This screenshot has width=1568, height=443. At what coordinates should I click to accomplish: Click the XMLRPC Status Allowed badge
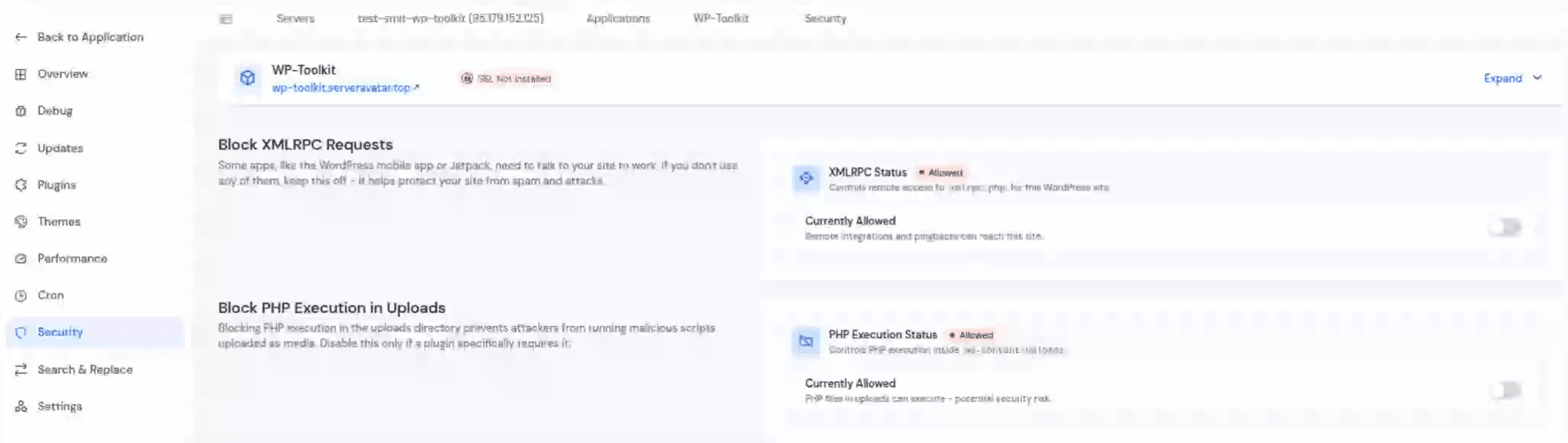940,173
